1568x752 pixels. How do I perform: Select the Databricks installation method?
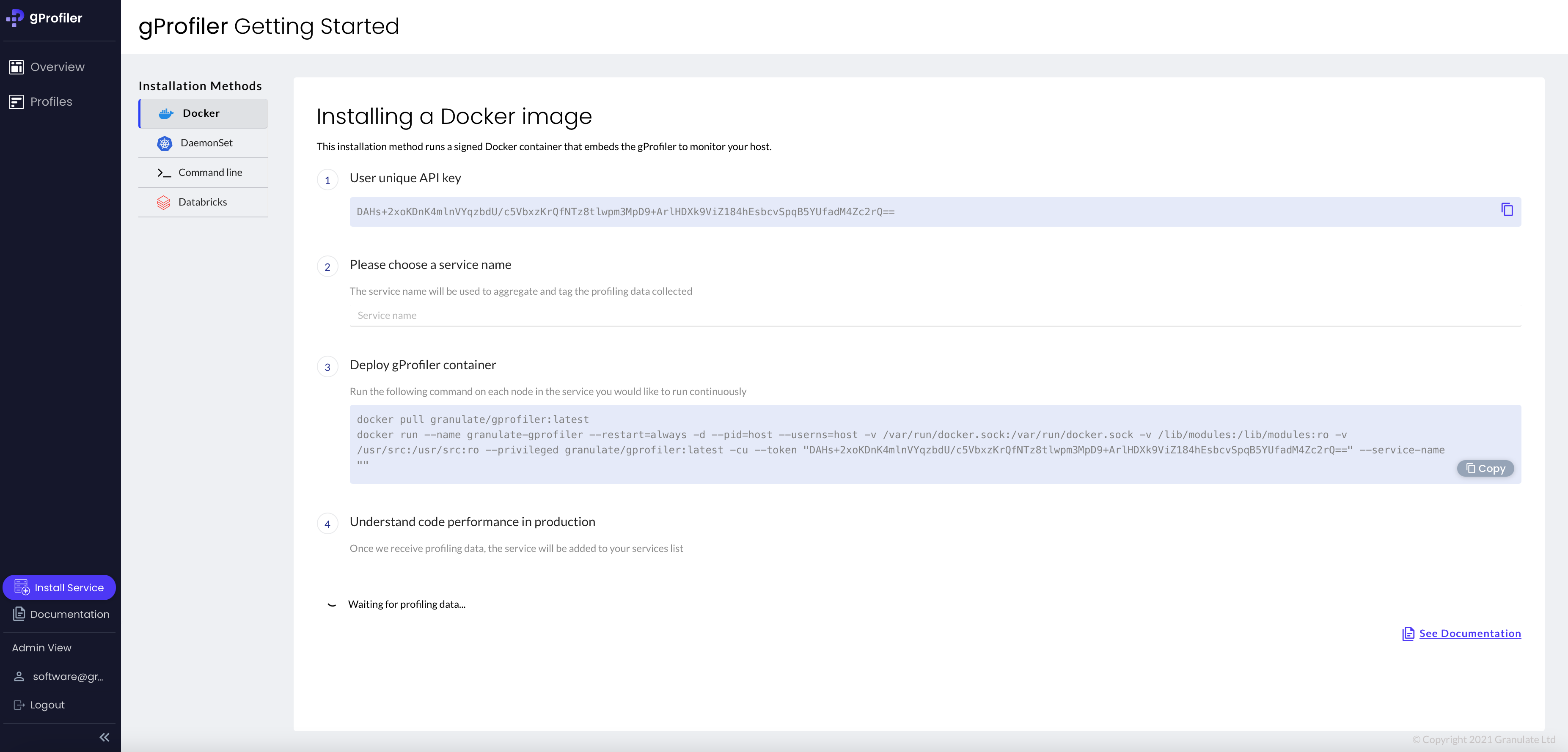[x=204, y=202]
